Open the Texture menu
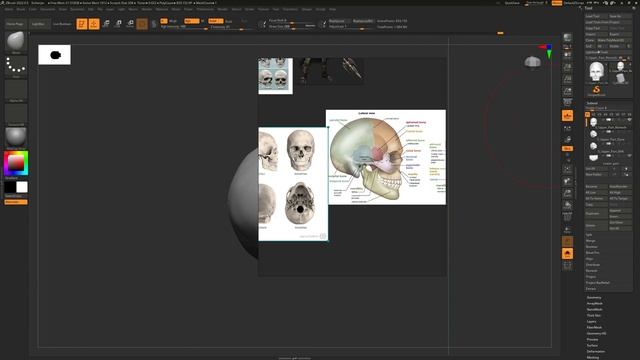Screen dimensions: 640x360 pyautogui.click(x=264, y=9)
